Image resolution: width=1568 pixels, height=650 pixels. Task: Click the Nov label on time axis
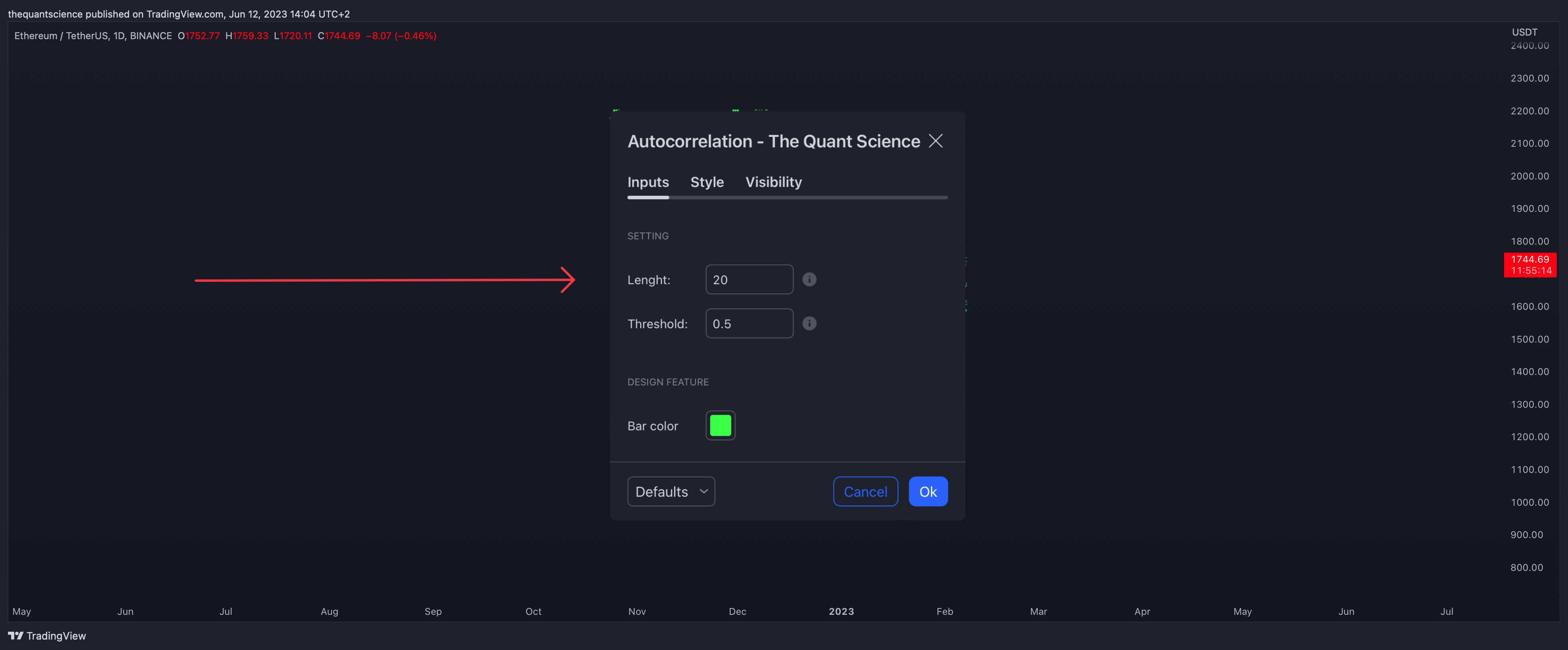(637, 611)
